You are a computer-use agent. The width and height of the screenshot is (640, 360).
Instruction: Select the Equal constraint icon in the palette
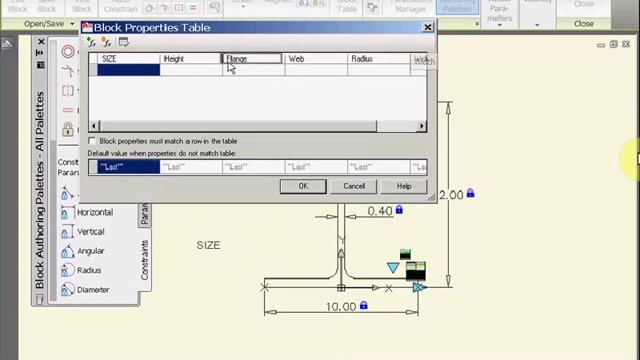tap(68, 110)
